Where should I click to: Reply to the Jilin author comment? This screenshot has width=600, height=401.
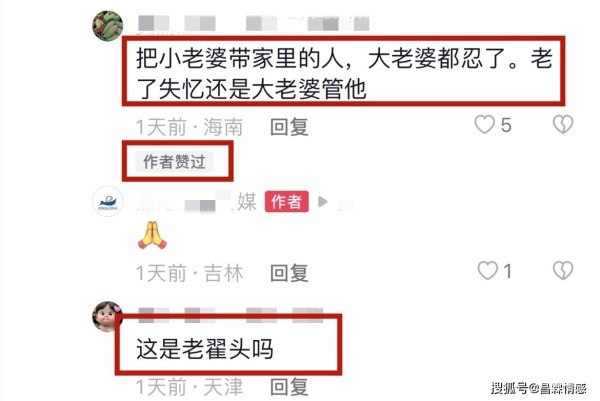(x=289, y=273)
